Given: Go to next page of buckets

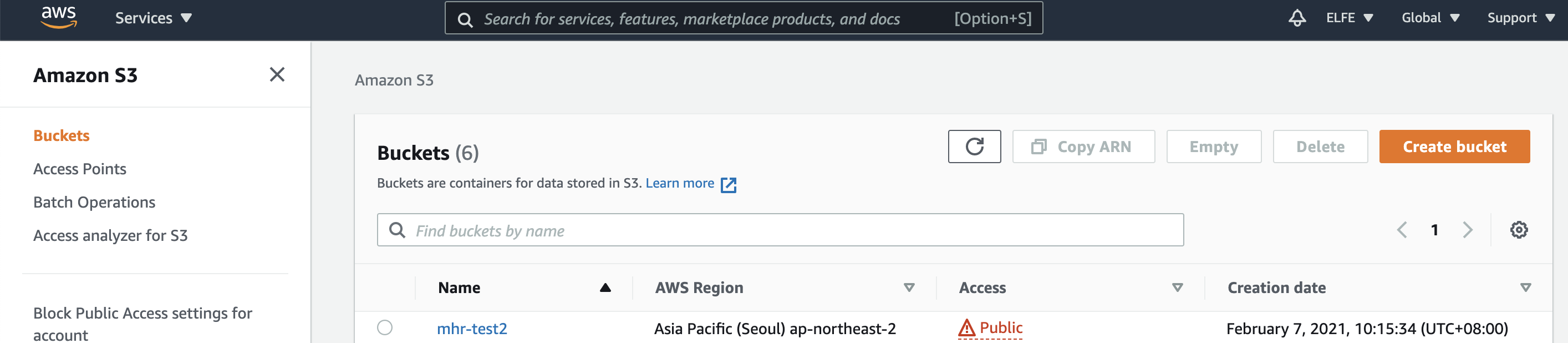Looking at the screenshot, I should coord(1468,230).
